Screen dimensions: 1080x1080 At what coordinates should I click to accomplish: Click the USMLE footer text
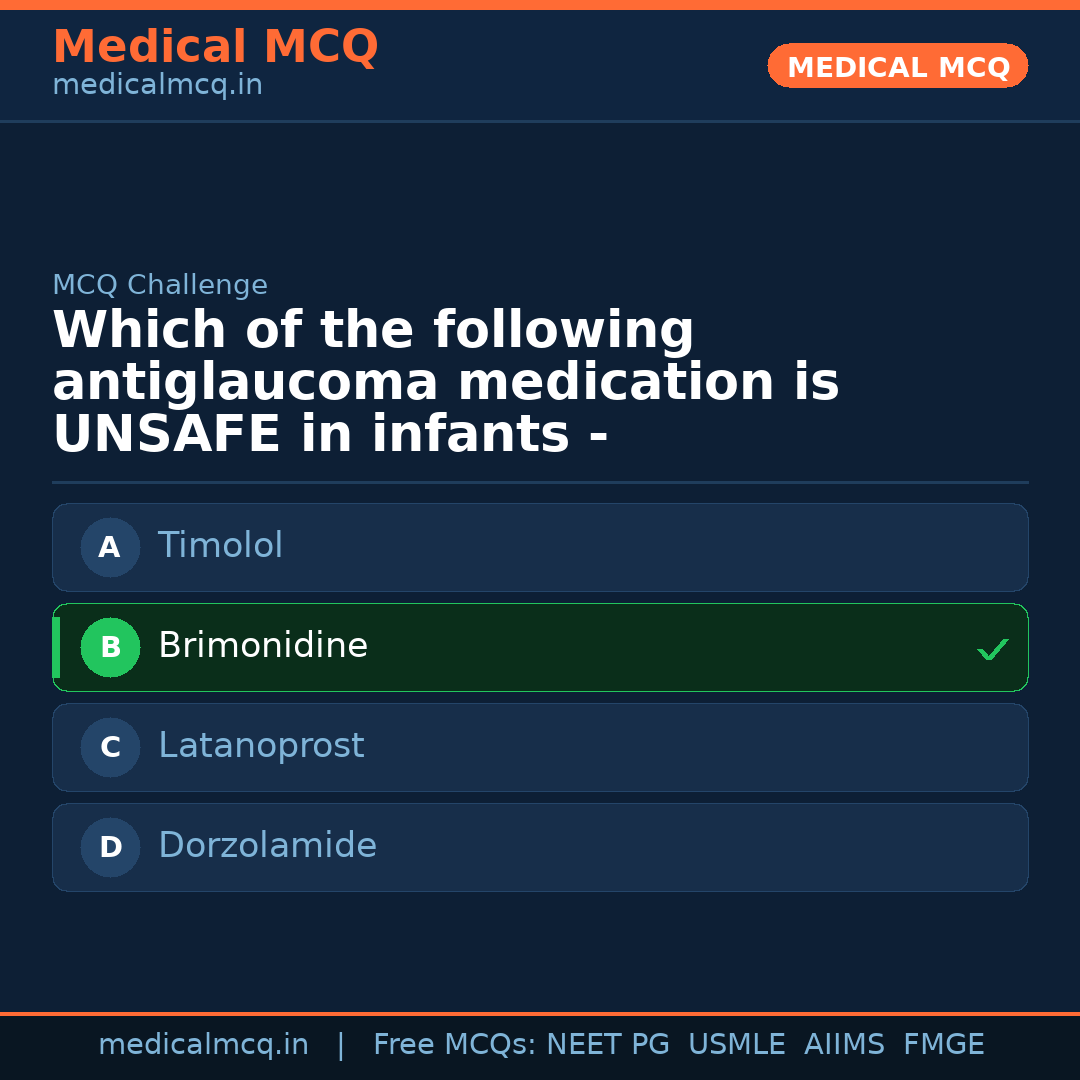736,1045
